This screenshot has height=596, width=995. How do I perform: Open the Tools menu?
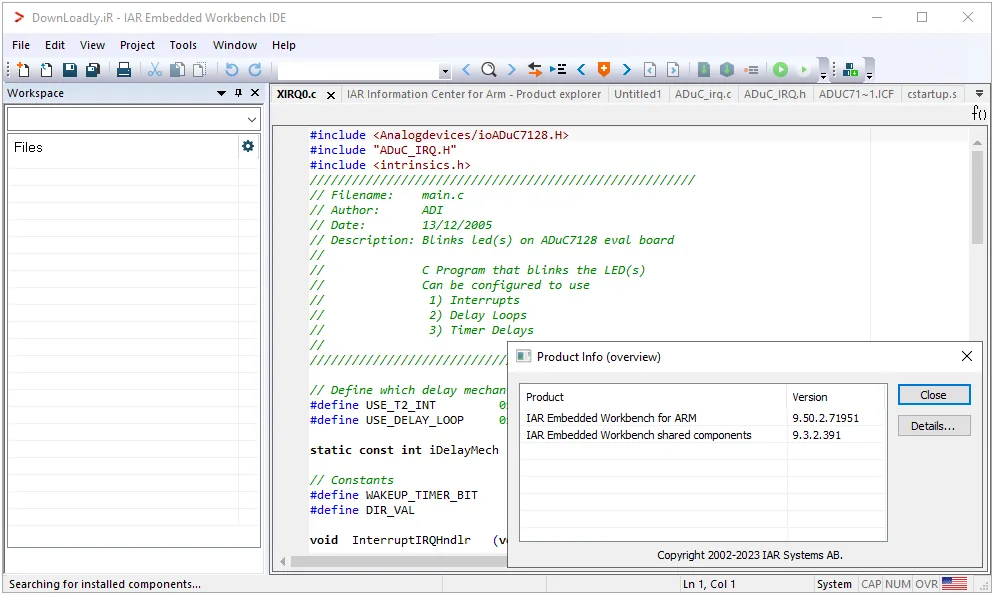[183, 45]
